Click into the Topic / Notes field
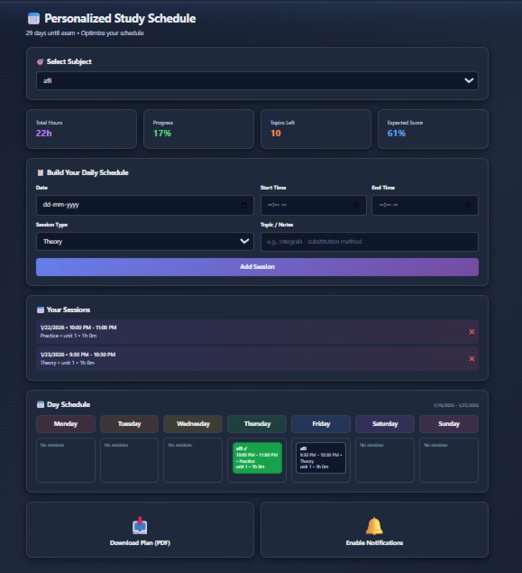 pos(370,242)
